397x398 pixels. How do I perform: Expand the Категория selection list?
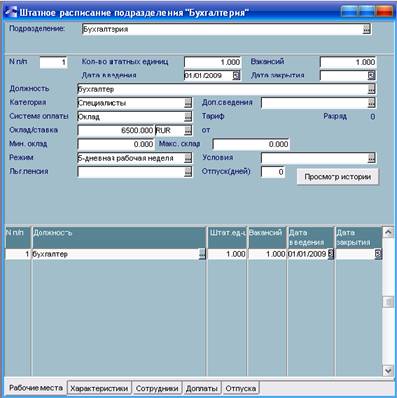point(188,103)
